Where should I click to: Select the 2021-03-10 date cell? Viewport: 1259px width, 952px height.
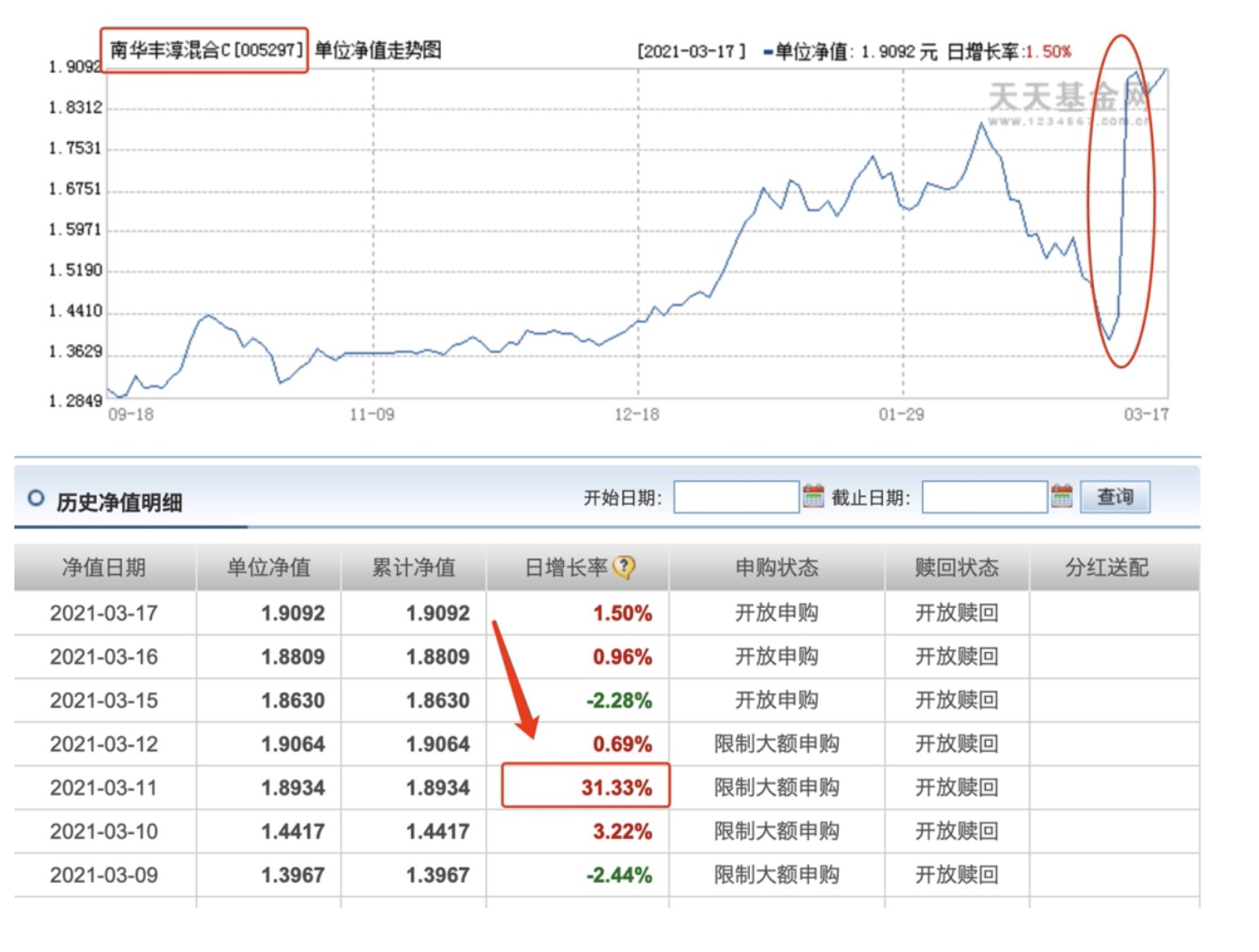(104, 832)
